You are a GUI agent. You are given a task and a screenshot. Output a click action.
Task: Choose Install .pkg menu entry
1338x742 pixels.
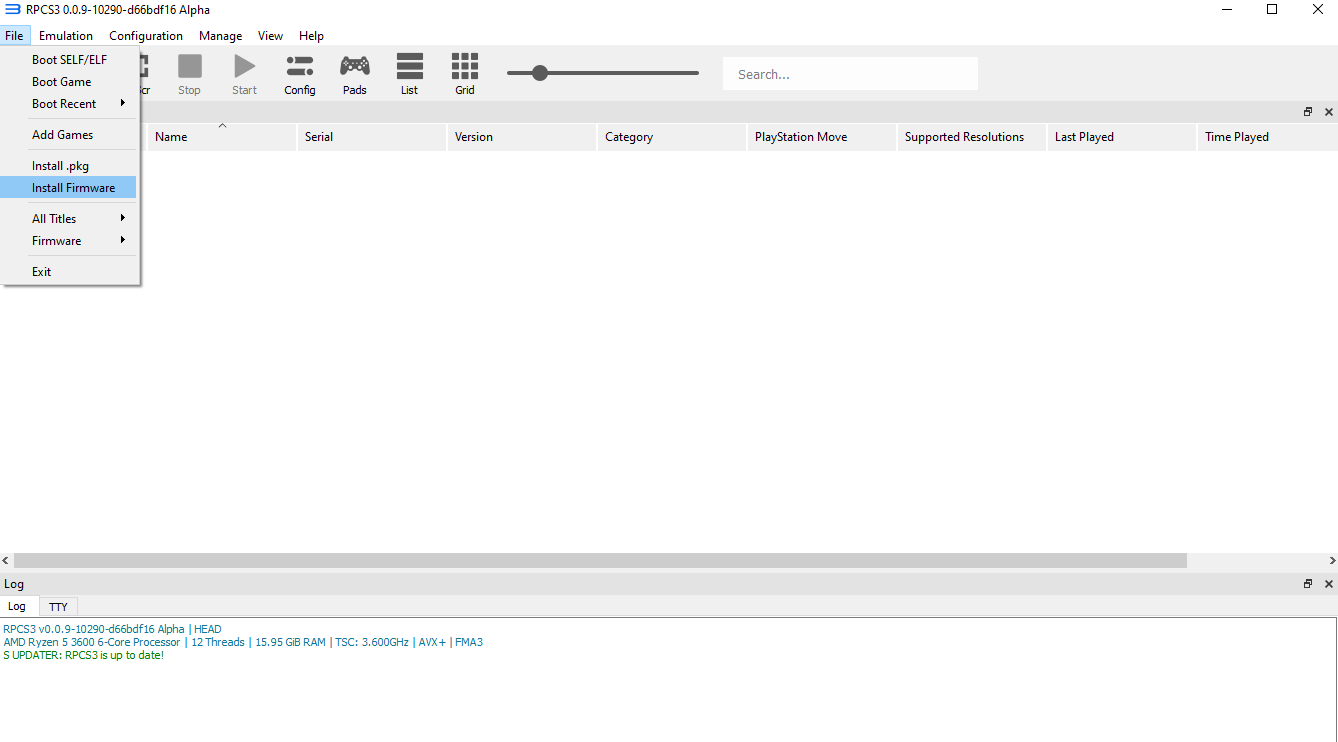60,166
